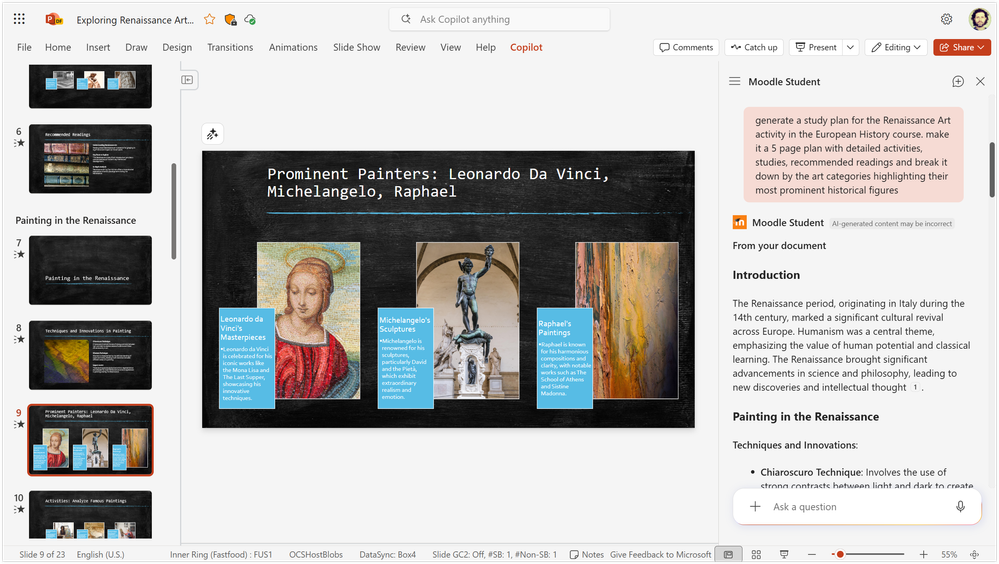Open the Design tab
This screenshot has width=999, height=564.
point(177,47)
